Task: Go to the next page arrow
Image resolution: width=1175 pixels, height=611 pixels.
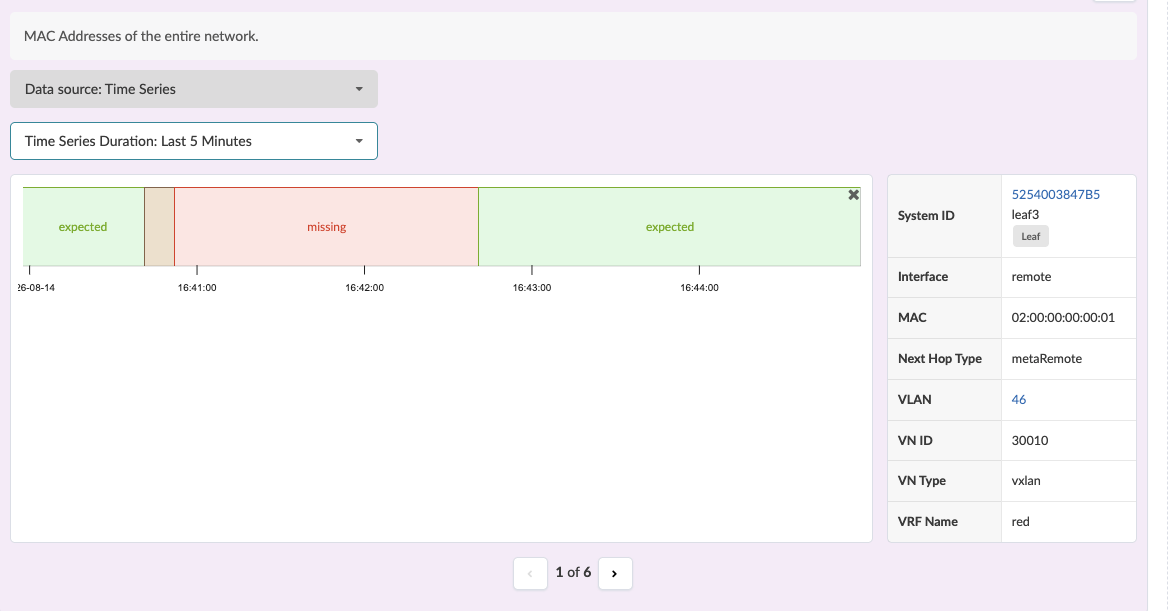Action: (614, 574)
